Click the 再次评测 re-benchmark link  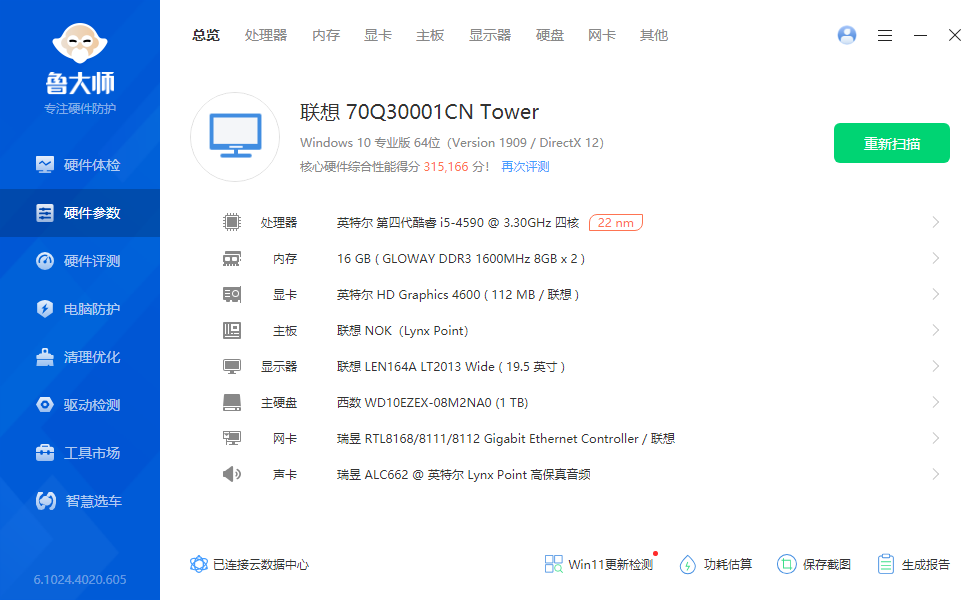pos(525,167)
